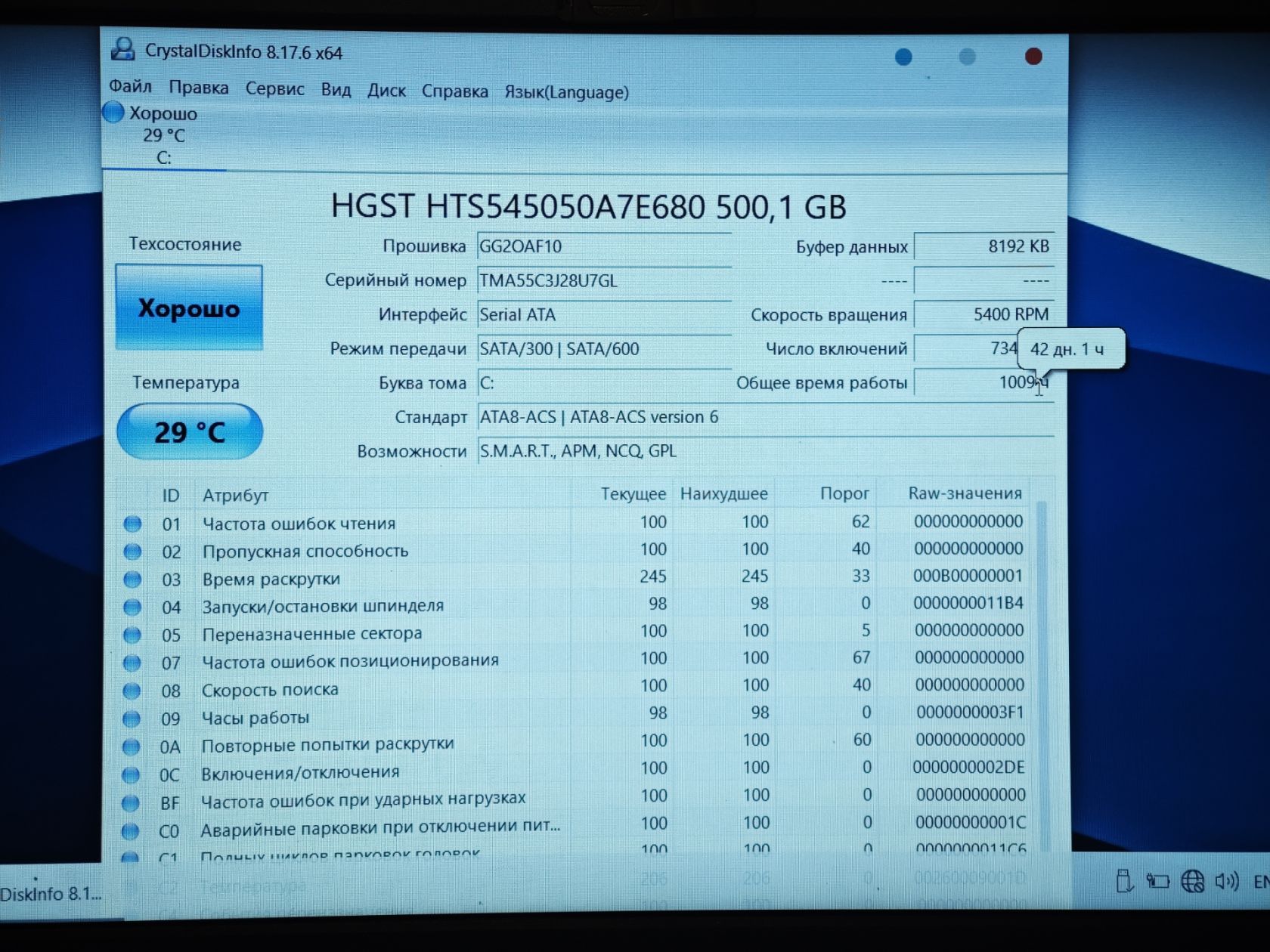Click the Хорошо health status button

tap(189, 308)
